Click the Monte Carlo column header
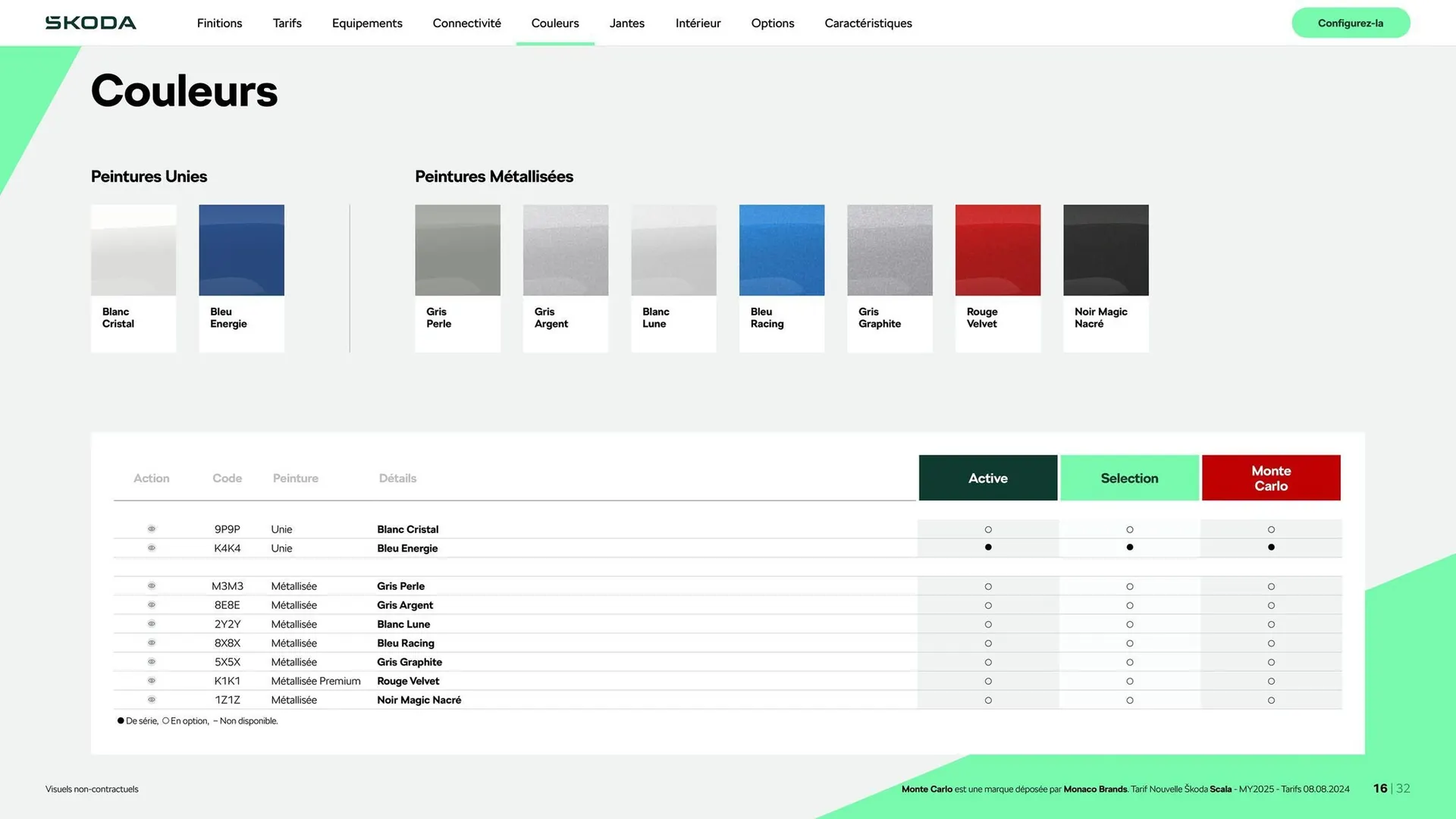Image resolution: width=1456 pixels, height=819 pixels. (x=1271, y=479)
